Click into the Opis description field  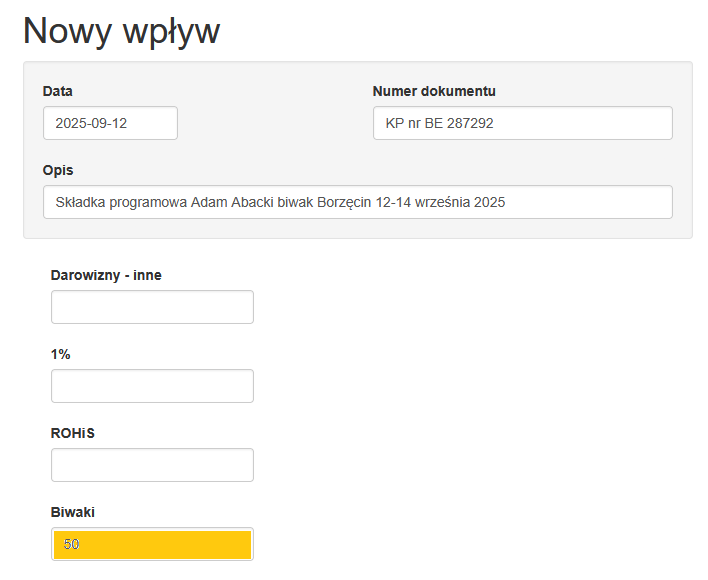(357, 202)
